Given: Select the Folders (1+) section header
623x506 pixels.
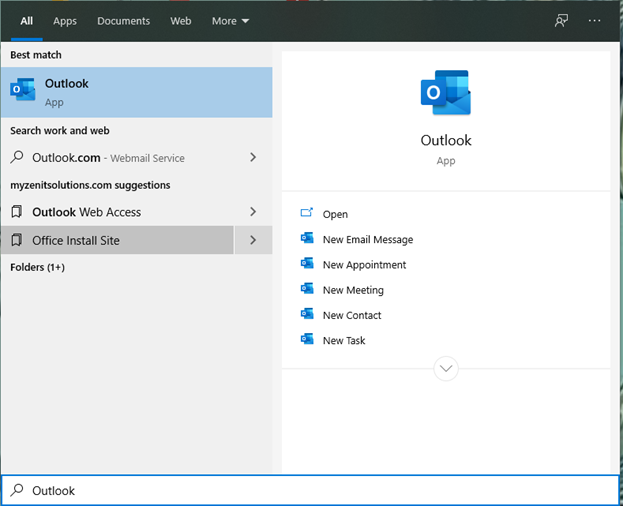Looking at the screenshot, I should click(x=37, y=268).
